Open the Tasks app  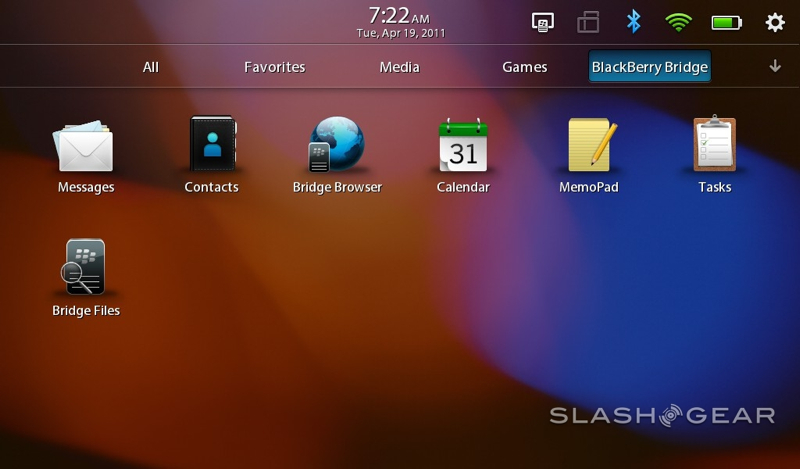(x=714, y=149)
